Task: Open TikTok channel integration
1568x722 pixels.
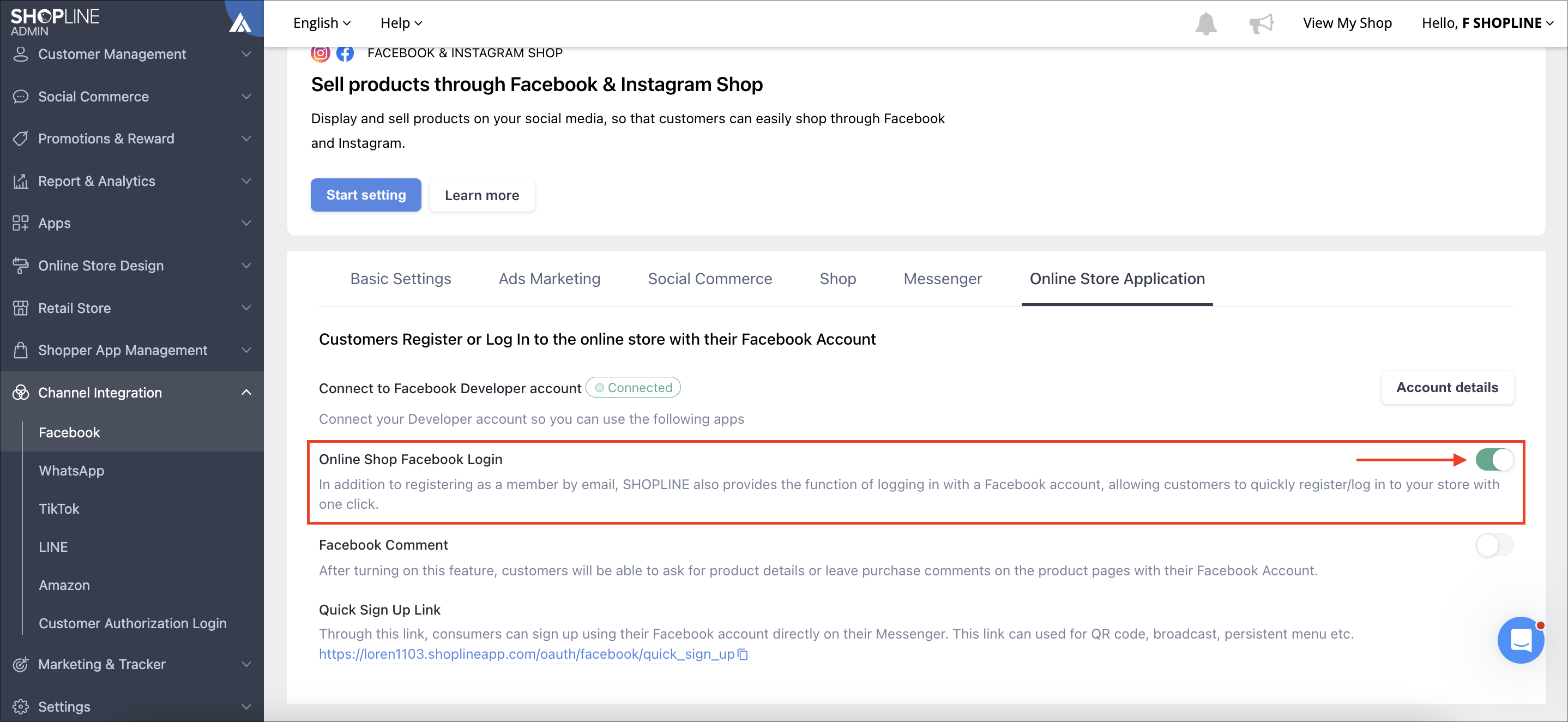Action: (x=59, y=509)
